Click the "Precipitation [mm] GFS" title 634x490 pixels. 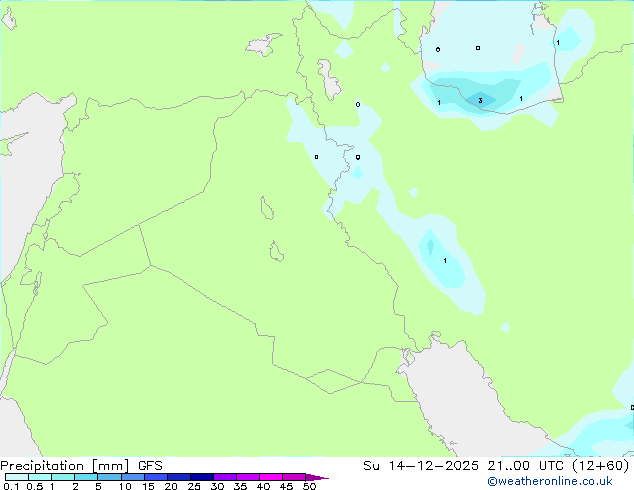coord(81,466)
